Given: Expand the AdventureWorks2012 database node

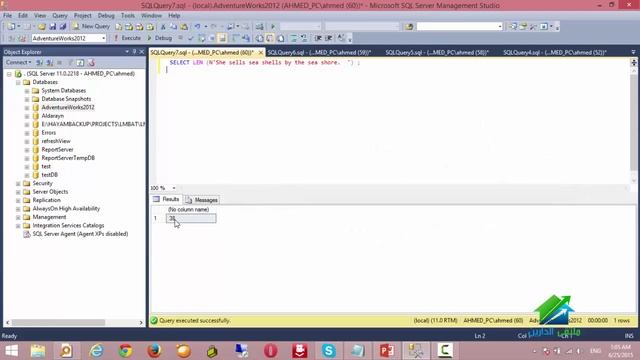Looking at the screenshot, I should 27,108.
